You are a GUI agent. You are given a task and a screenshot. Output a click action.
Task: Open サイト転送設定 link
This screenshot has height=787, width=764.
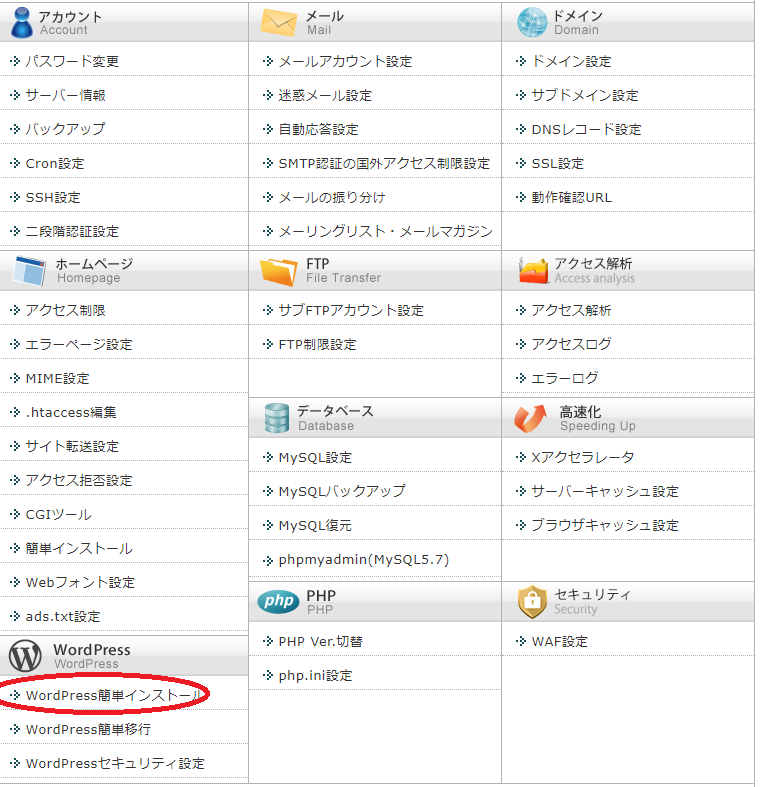tap(72, 446)
